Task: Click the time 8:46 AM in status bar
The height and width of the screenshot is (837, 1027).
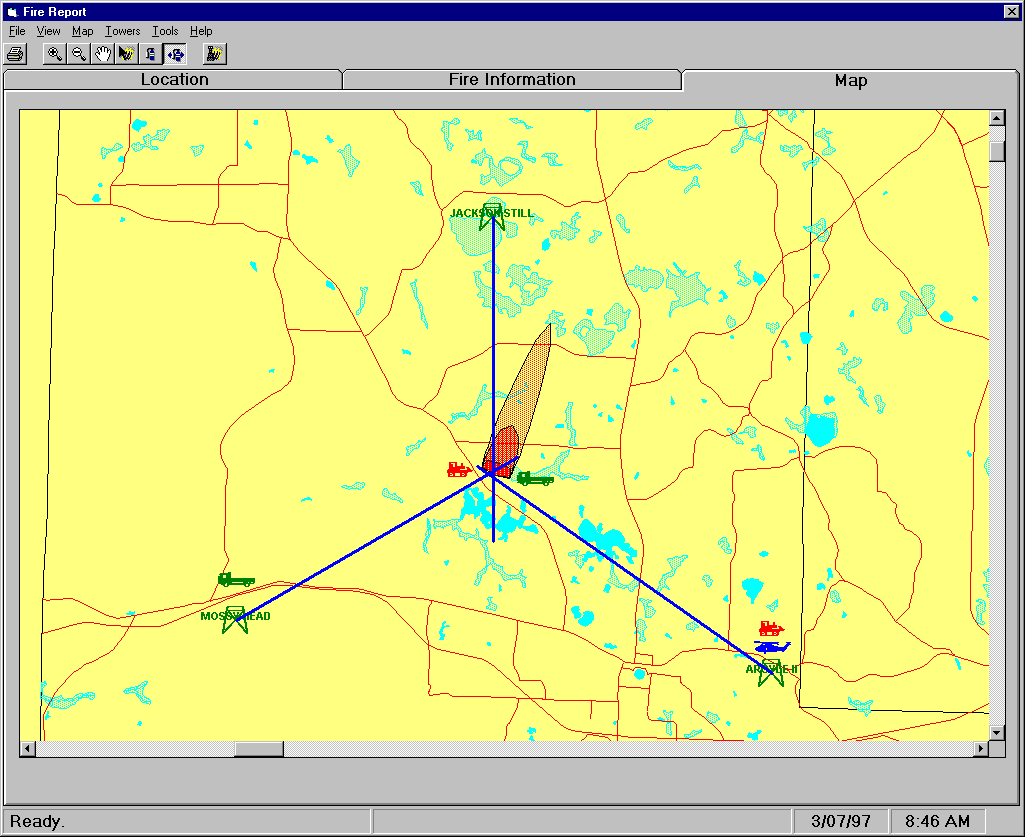Action: point(937,821)
